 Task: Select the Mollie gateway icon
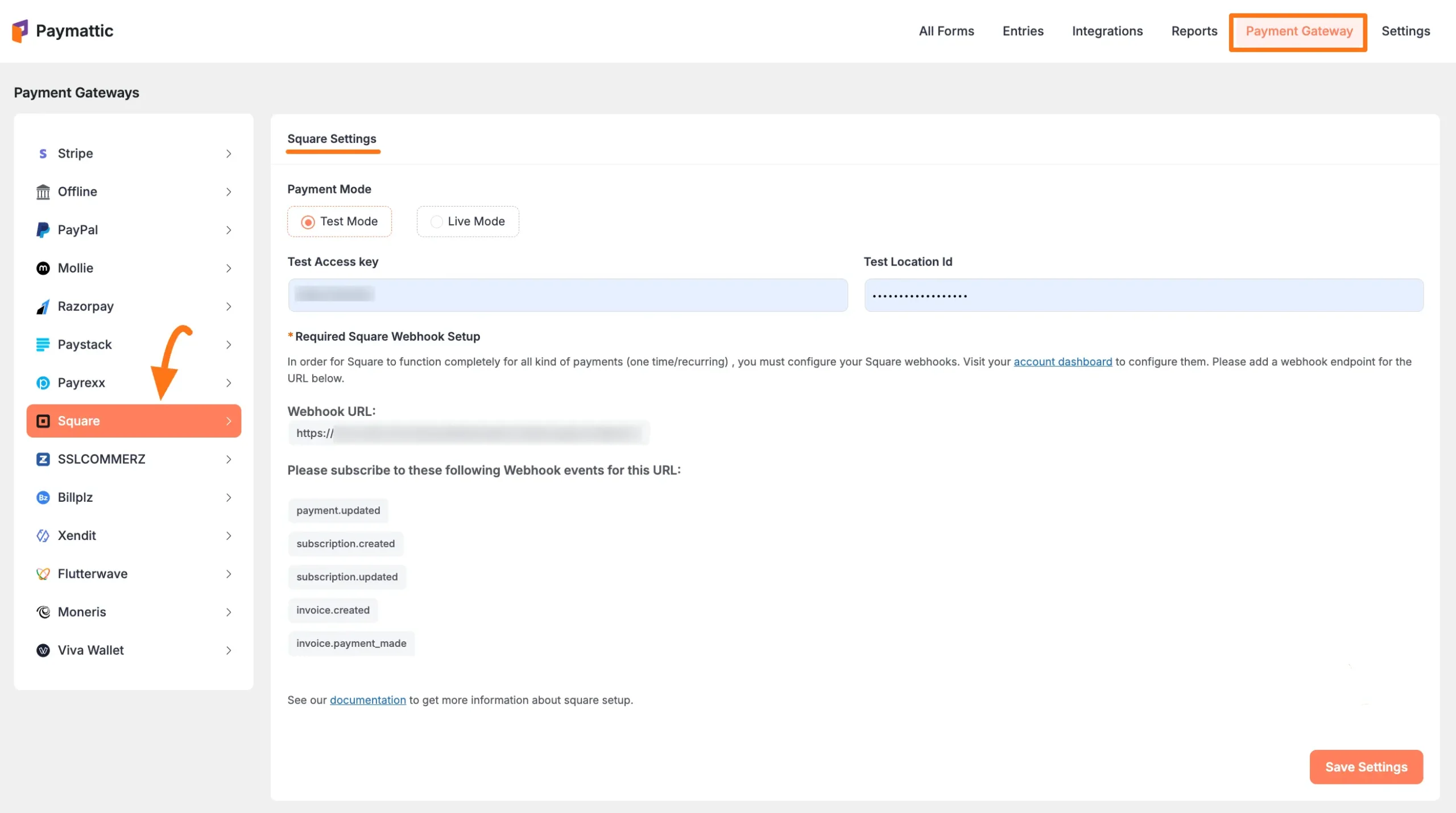coord(43,268)
